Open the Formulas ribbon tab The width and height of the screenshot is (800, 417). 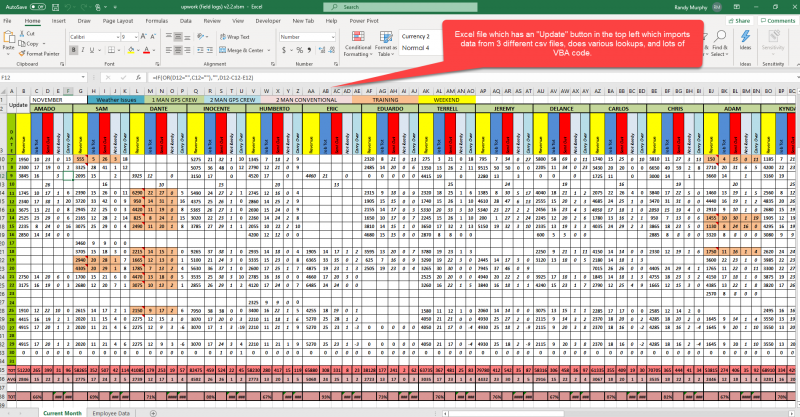coord(156,20)
